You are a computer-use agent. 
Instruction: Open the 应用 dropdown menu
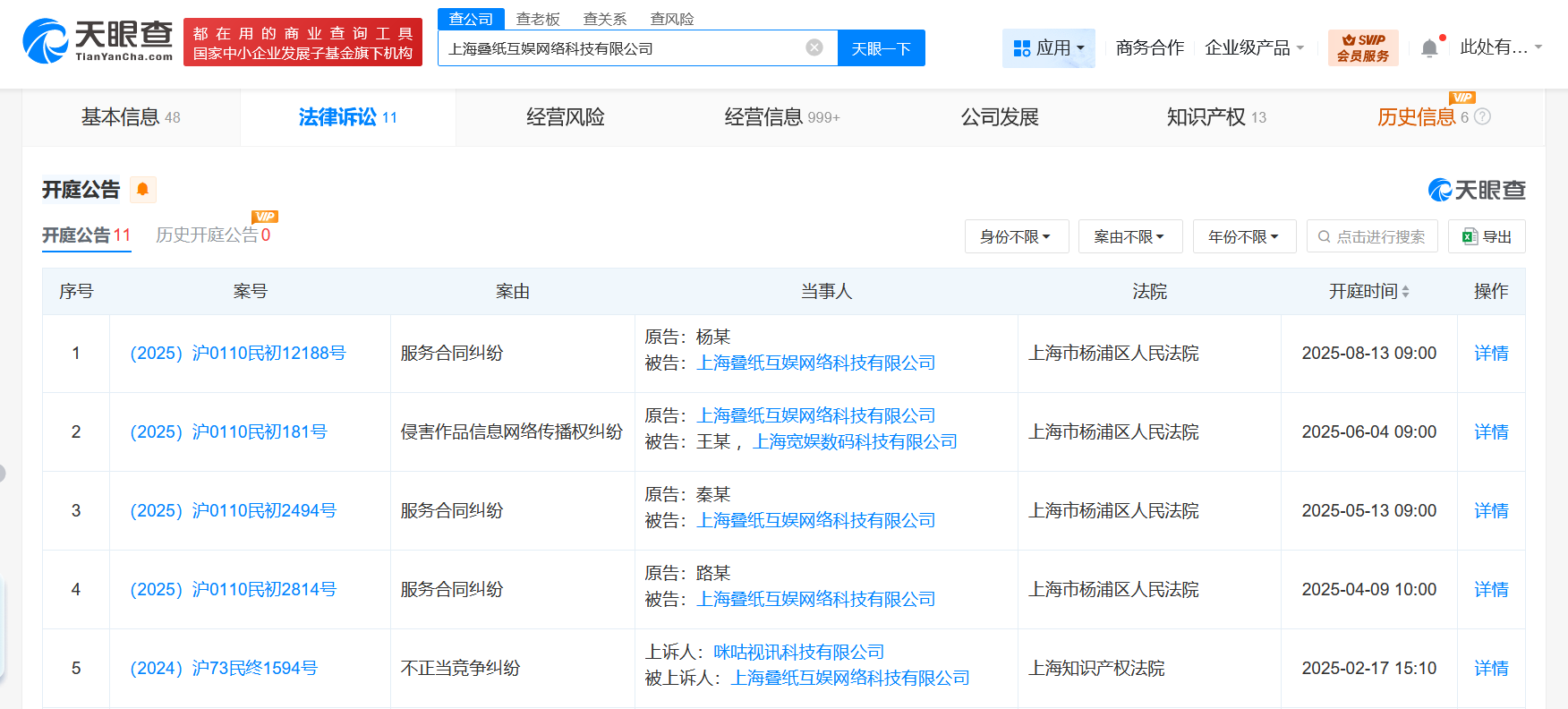[1048, 48]
